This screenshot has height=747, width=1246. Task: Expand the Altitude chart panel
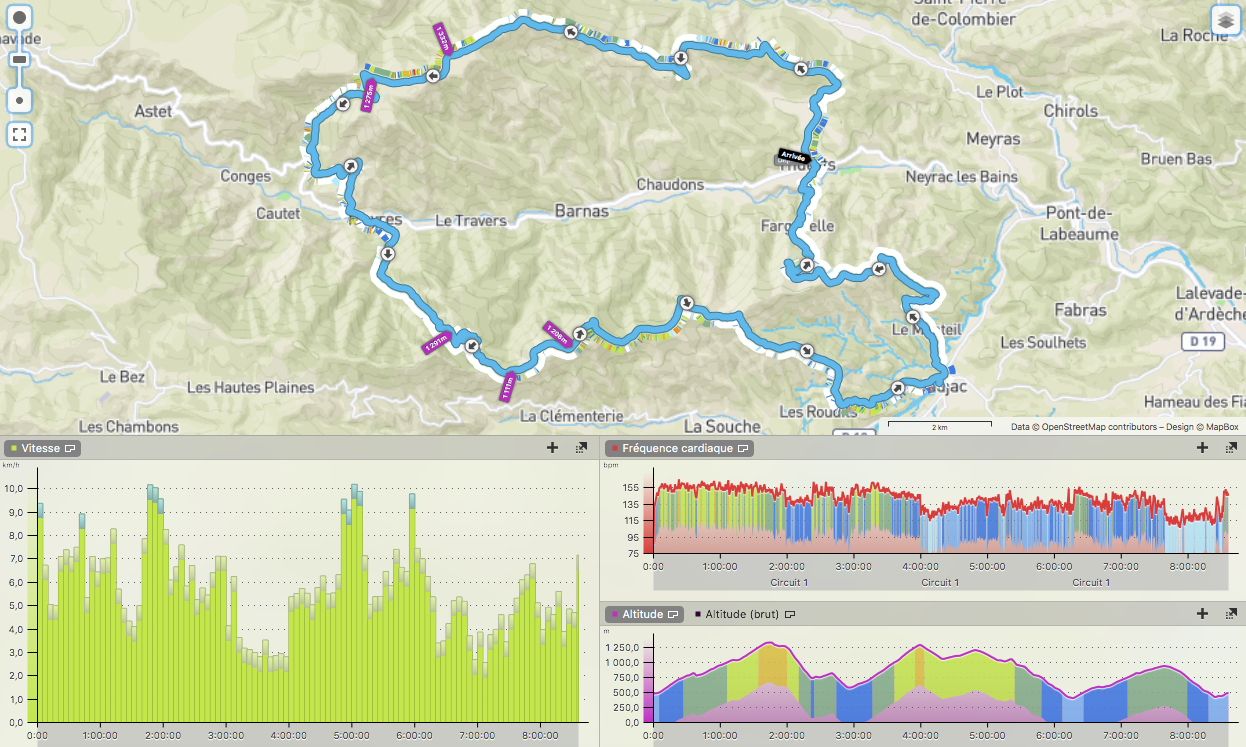click(1231, 614)
